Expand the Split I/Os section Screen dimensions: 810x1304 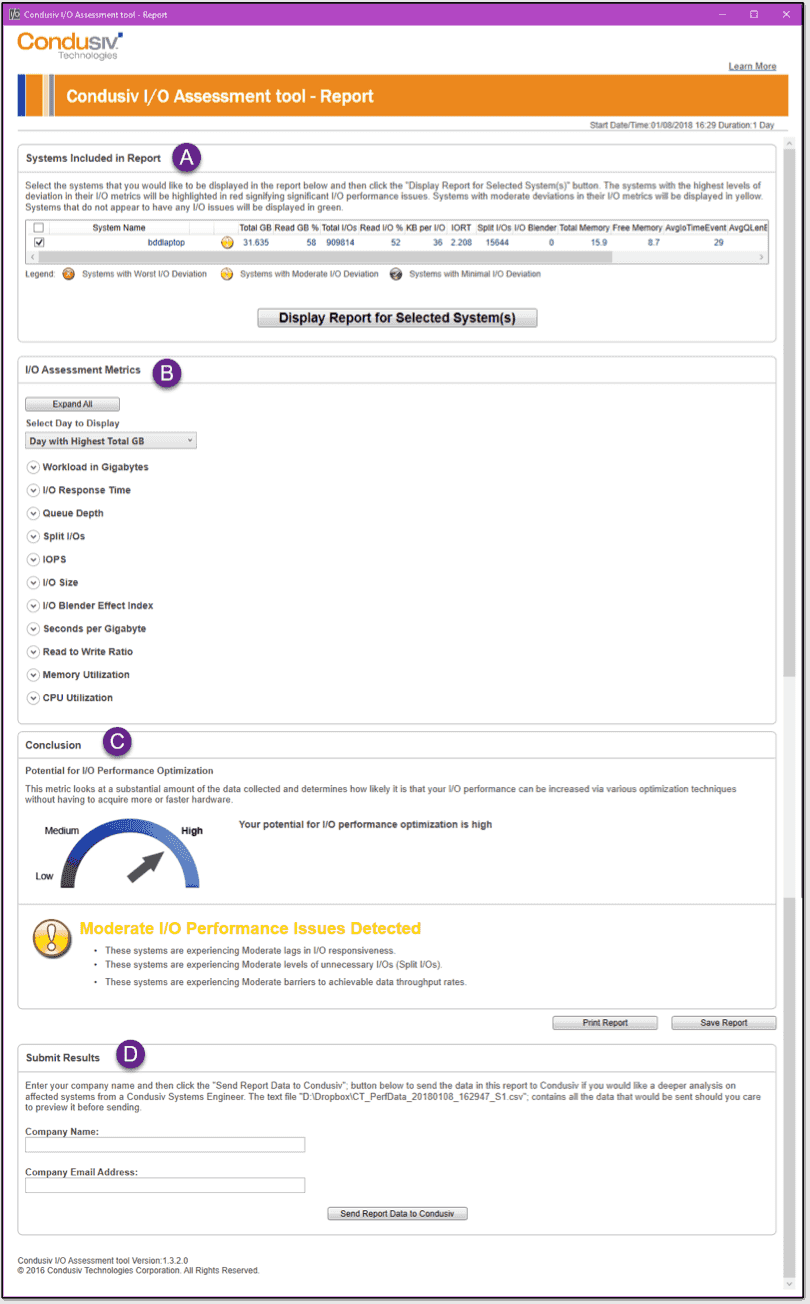33,536
